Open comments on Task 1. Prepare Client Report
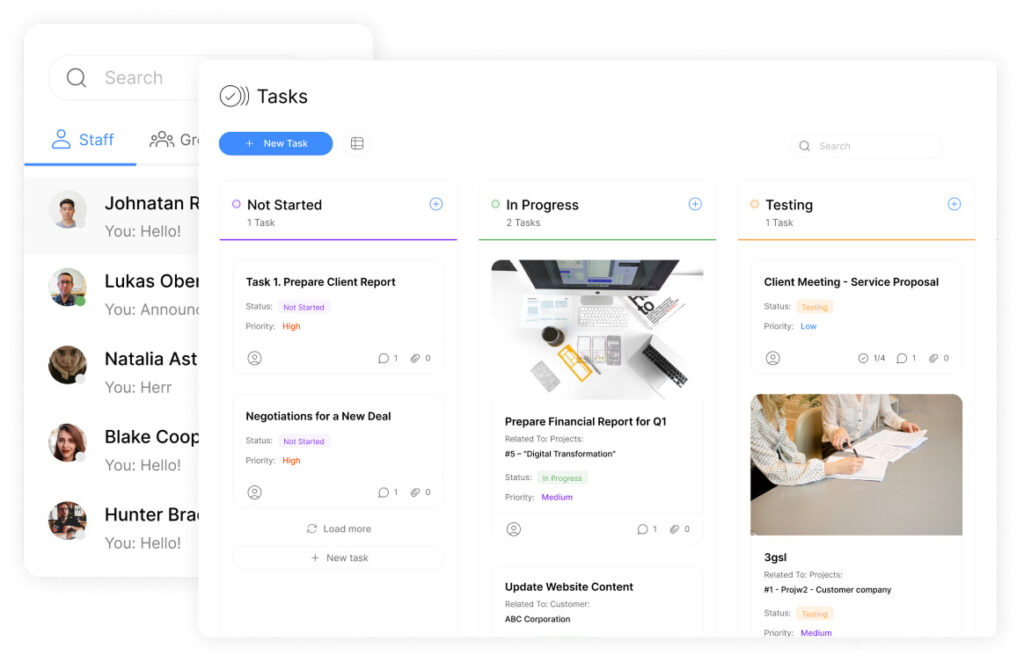This screenshot has width=1024, height=663. [x=388, y=358]
